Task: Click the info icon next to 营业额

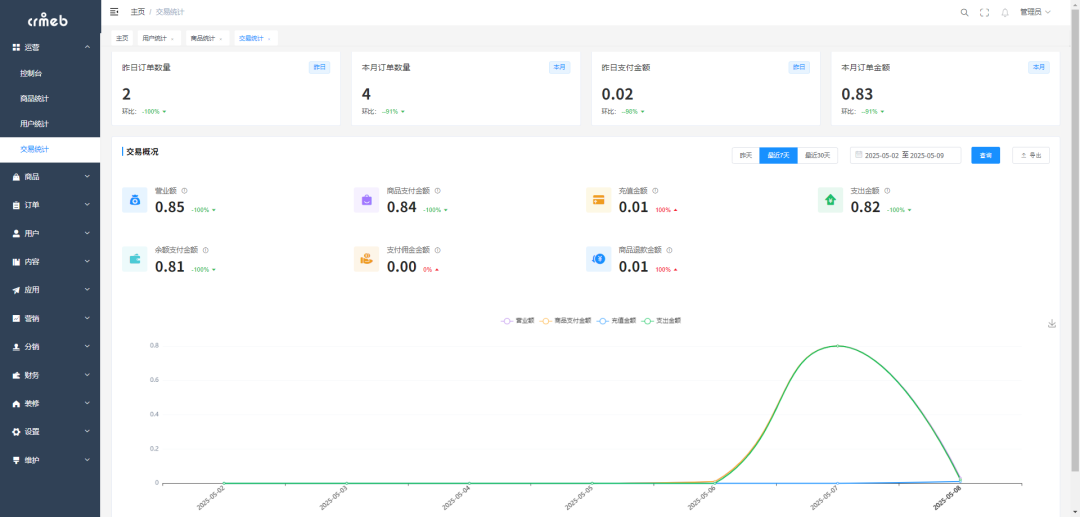Action: pyautogui.click(x=185, y=190)
